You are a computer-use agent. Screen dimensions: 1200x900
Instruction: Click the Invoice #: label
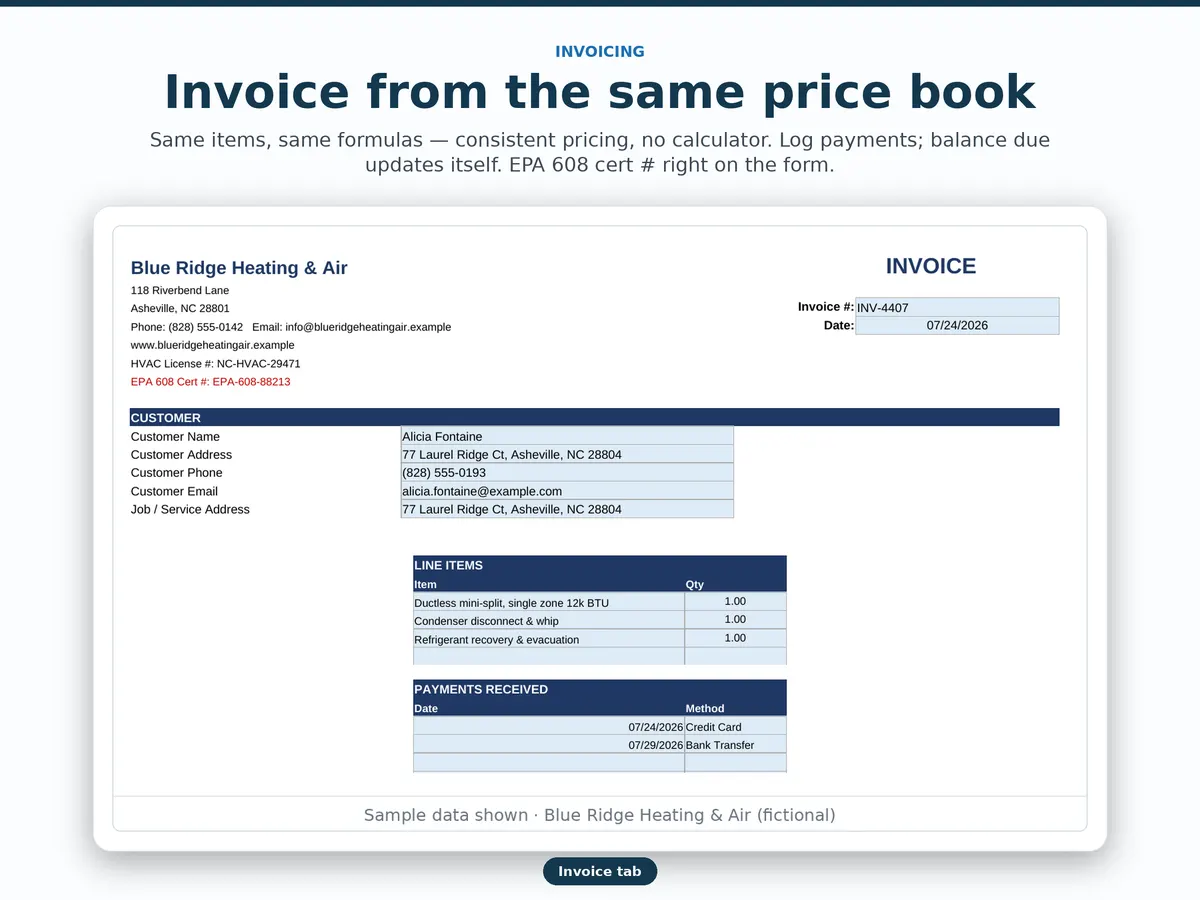coord(826,307)
